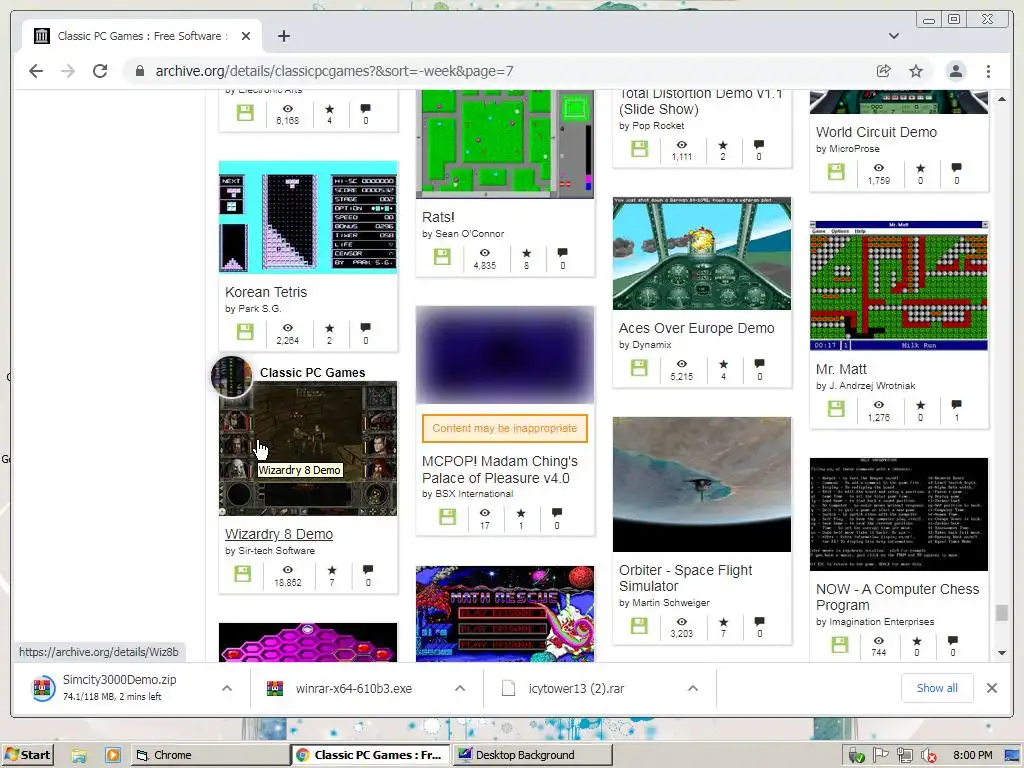Viewport: 1024px width, 768px height.
Task: Switch to Chrome folder taskbar item
Action: pos(210,755)
